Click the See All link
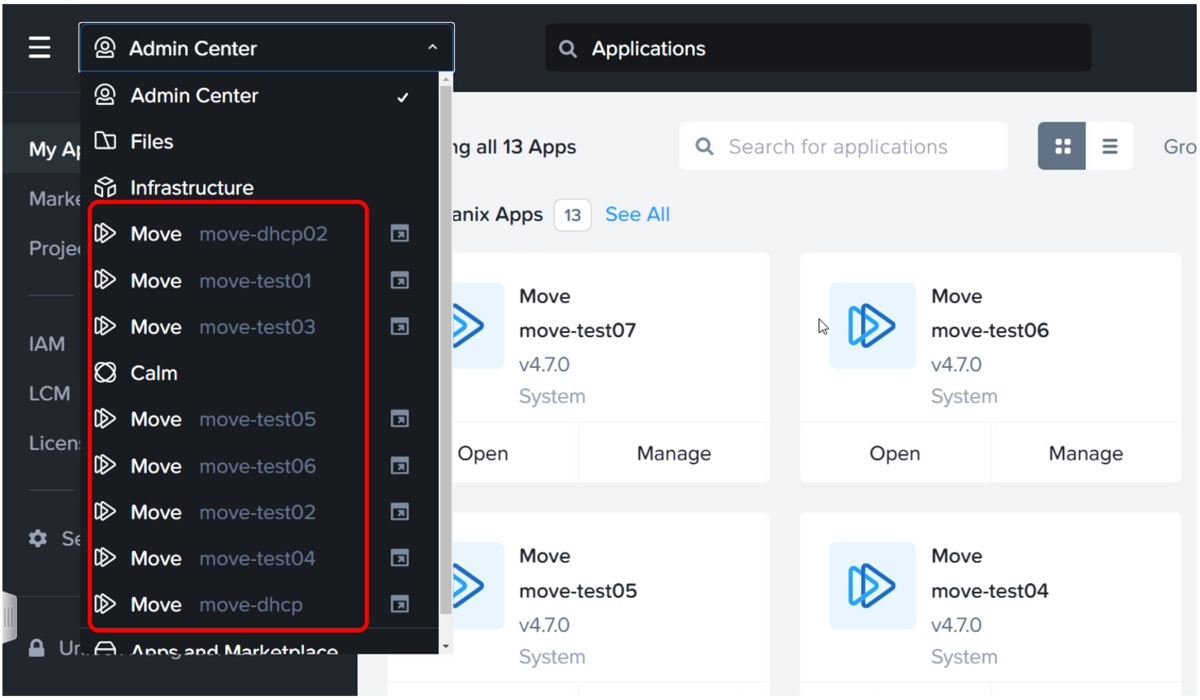 pos(637,214)
